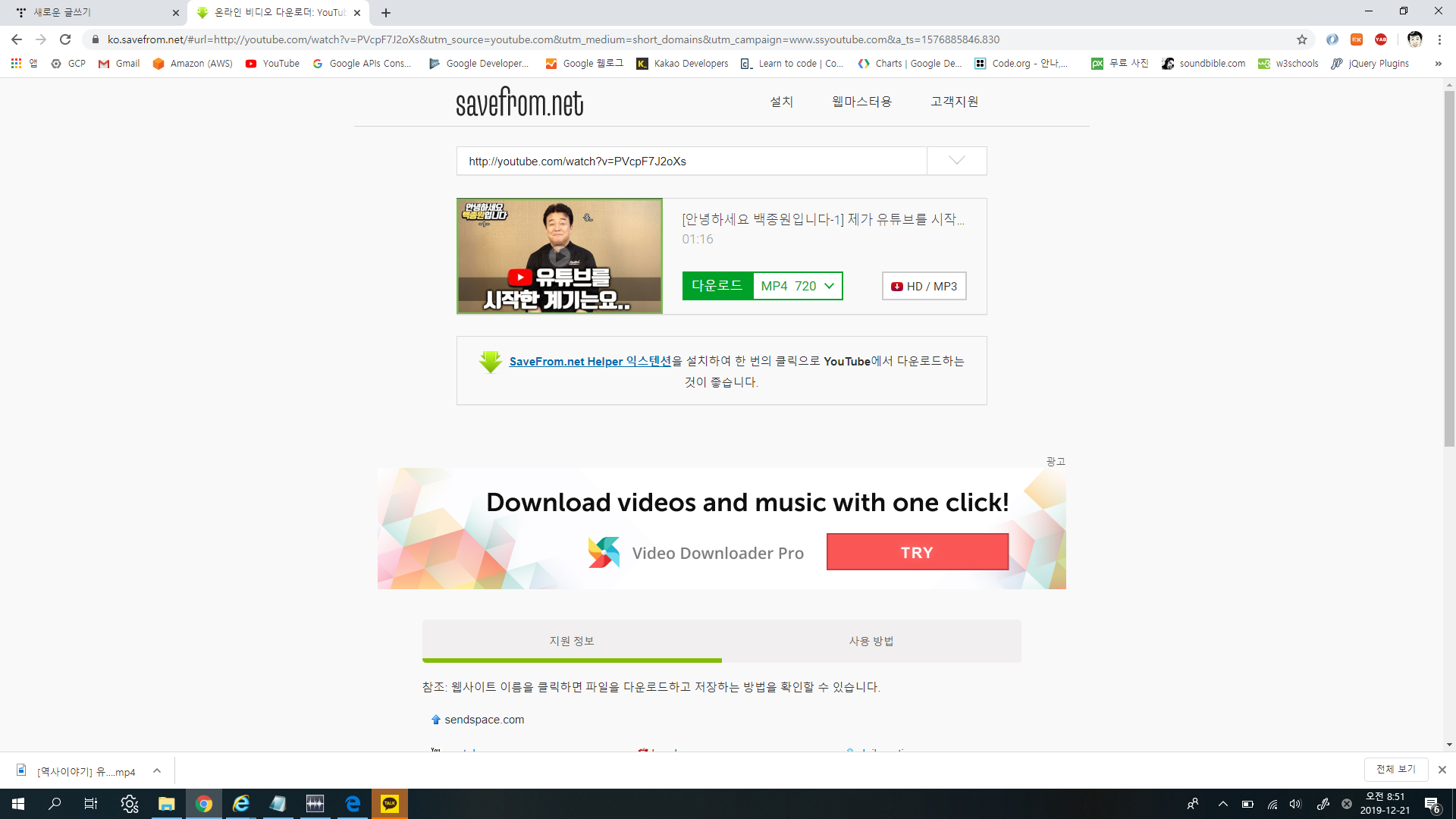Switch to the 사용 방법 tab
1456x819 pixels.
click(871, 641)
